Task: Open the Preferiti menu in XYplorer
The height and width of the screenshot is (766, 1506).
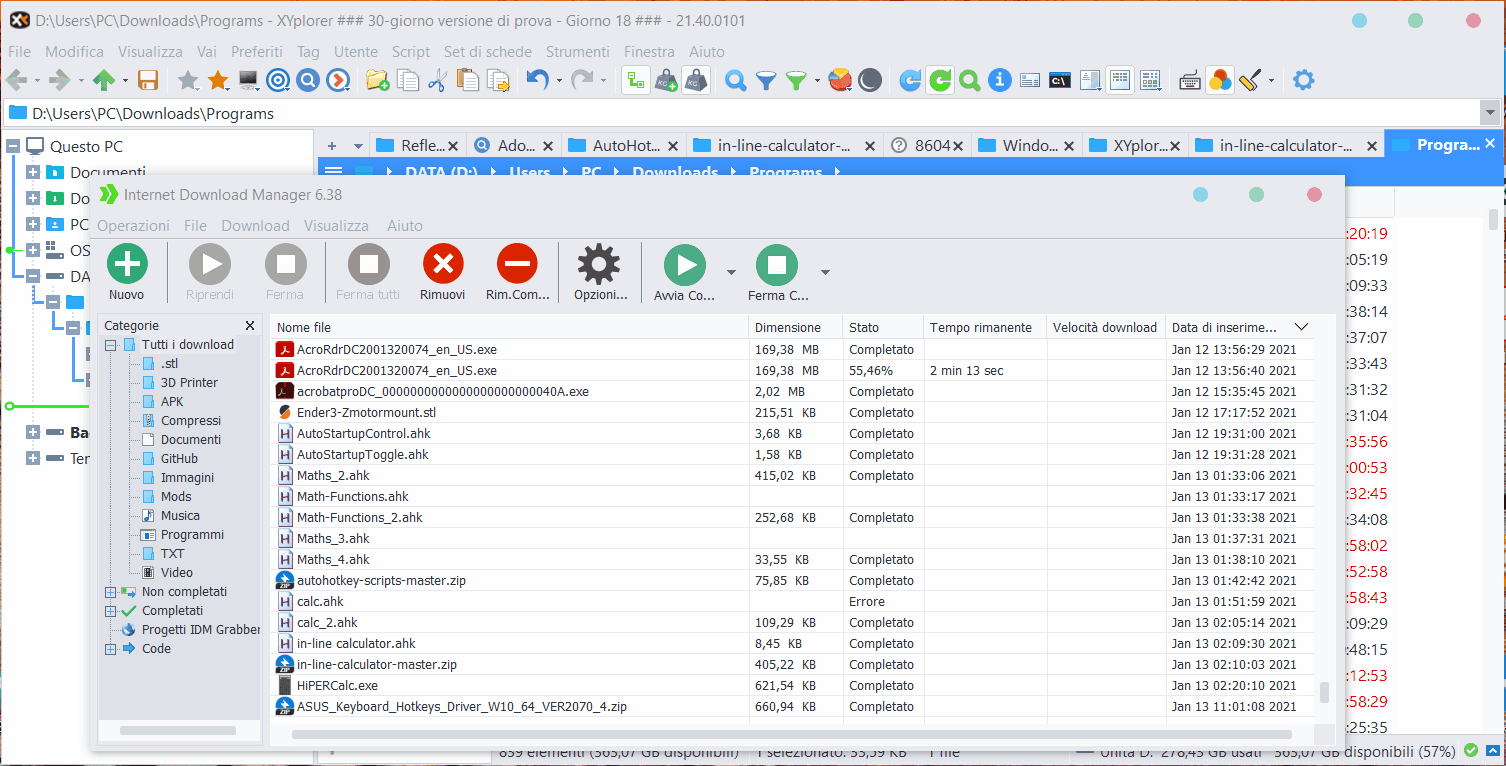Action: coord(256,52)
